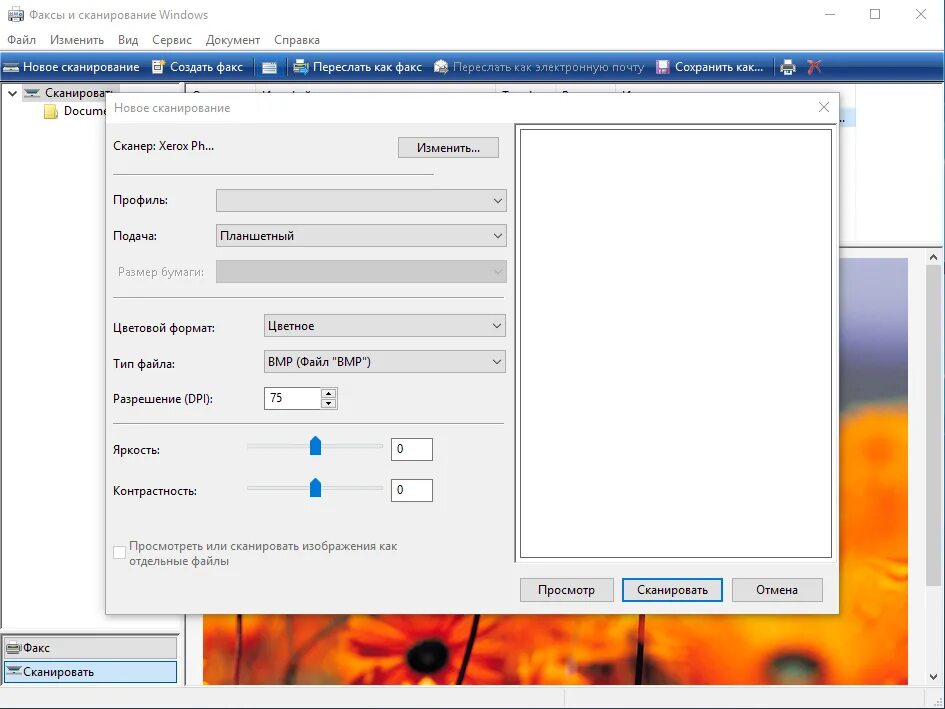Screen dimensions: 945x709
Task: Click the New Scan toolbar button (Новое сканирование)
Action: click(71, 67)
